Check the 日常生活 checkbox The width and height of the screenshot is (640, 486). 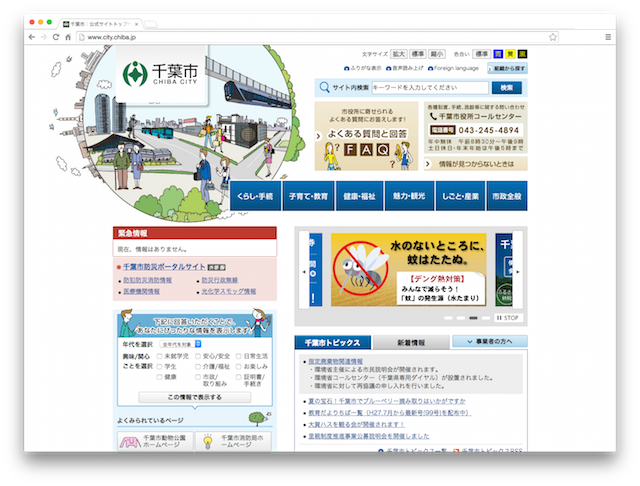coord(239,356)
